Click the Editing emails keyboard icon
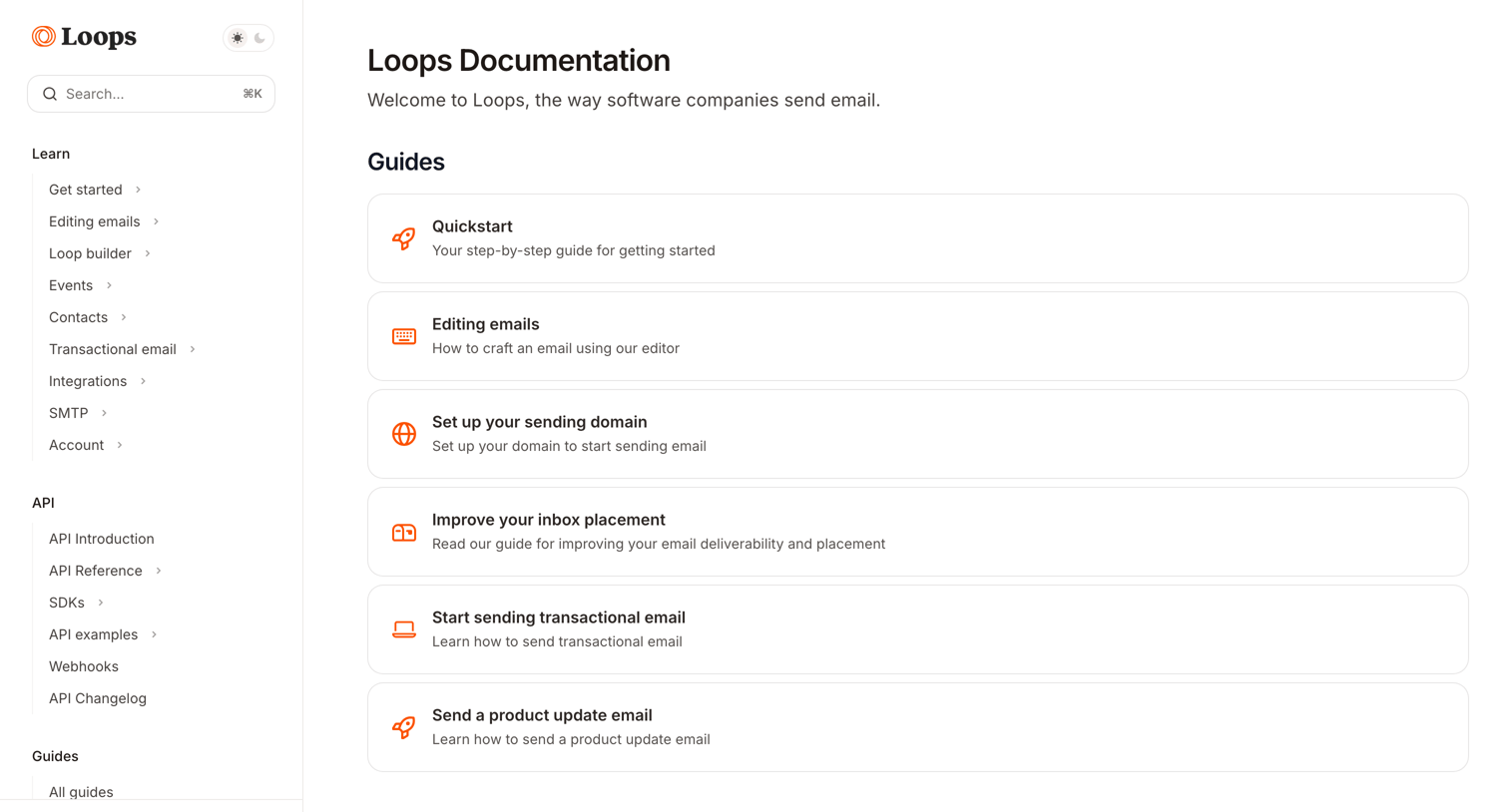 (x=404, y=336)
